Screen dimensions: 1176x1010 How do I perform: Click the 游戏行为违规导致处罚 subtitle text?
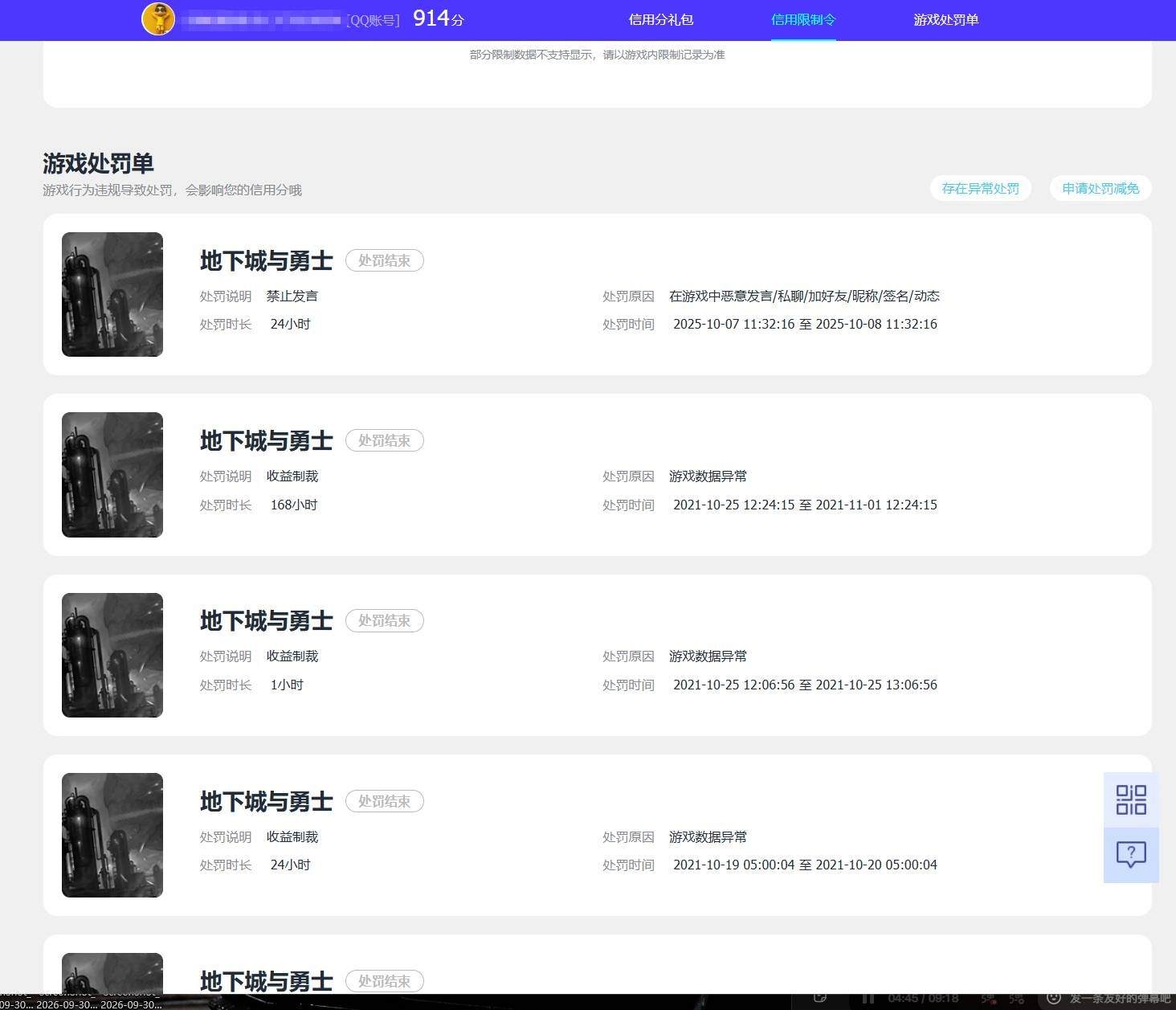tap(172, 190)
